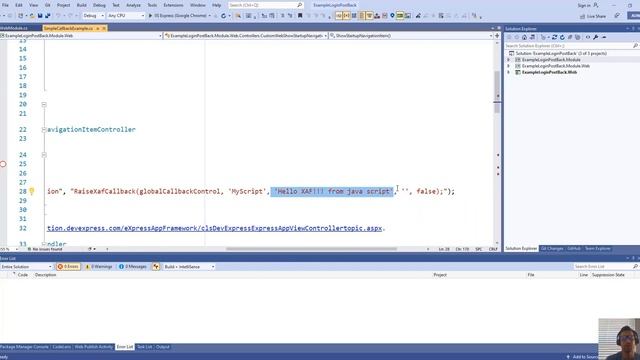Toggle Show All Files in Solution Explorer

pyautogui.click(x=578, y=37)
